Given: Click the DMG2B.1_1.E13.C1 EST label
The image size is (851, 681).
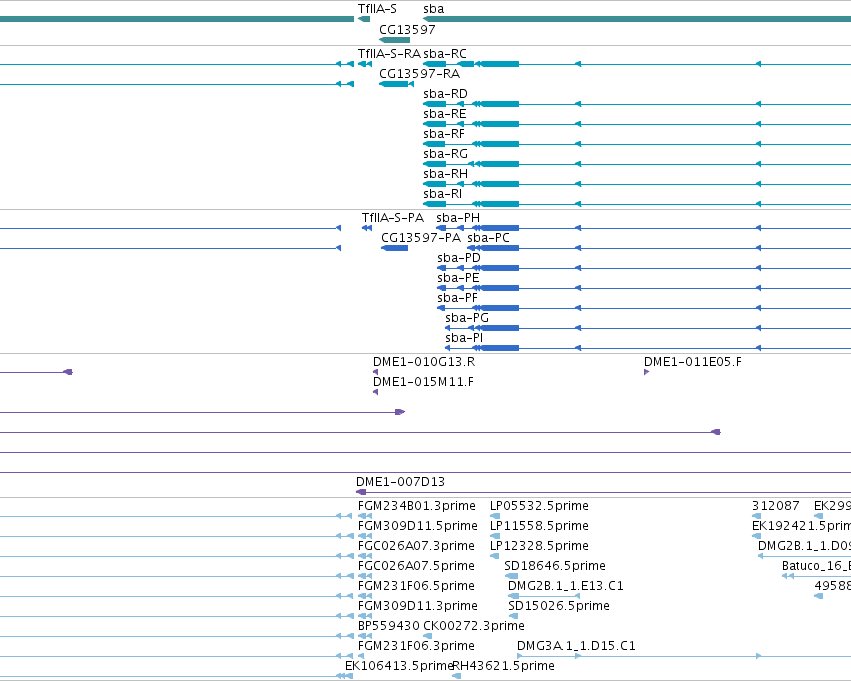Looking at the screenshot, I should click(566, 587).
